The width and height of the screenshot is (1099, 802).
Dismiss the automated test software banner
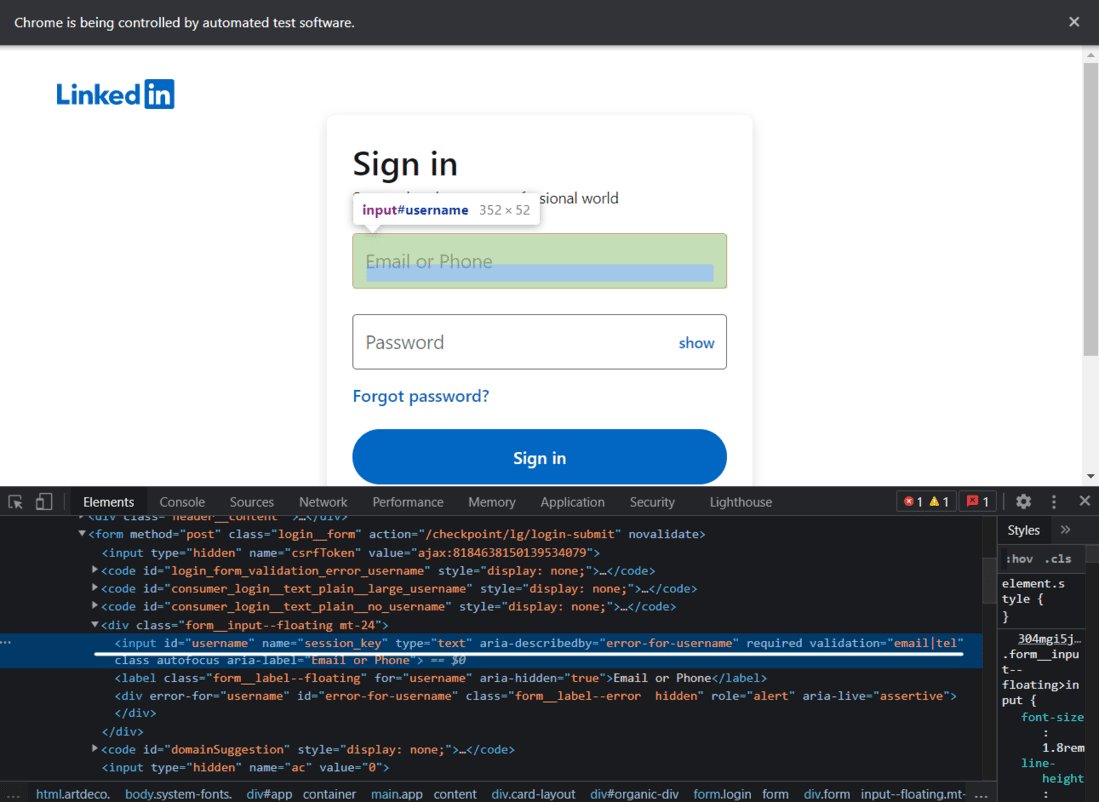[1074, 22]
